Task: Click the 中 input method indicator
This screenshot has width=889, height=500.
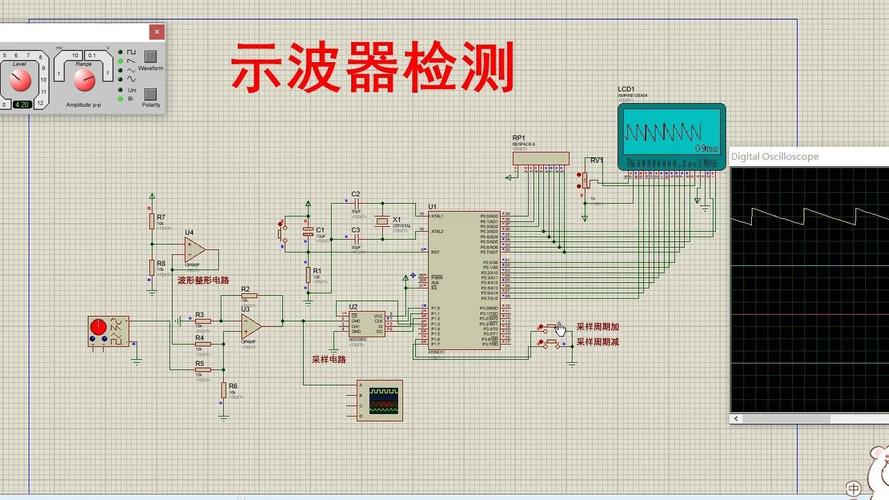Action: tap(853, 488)
